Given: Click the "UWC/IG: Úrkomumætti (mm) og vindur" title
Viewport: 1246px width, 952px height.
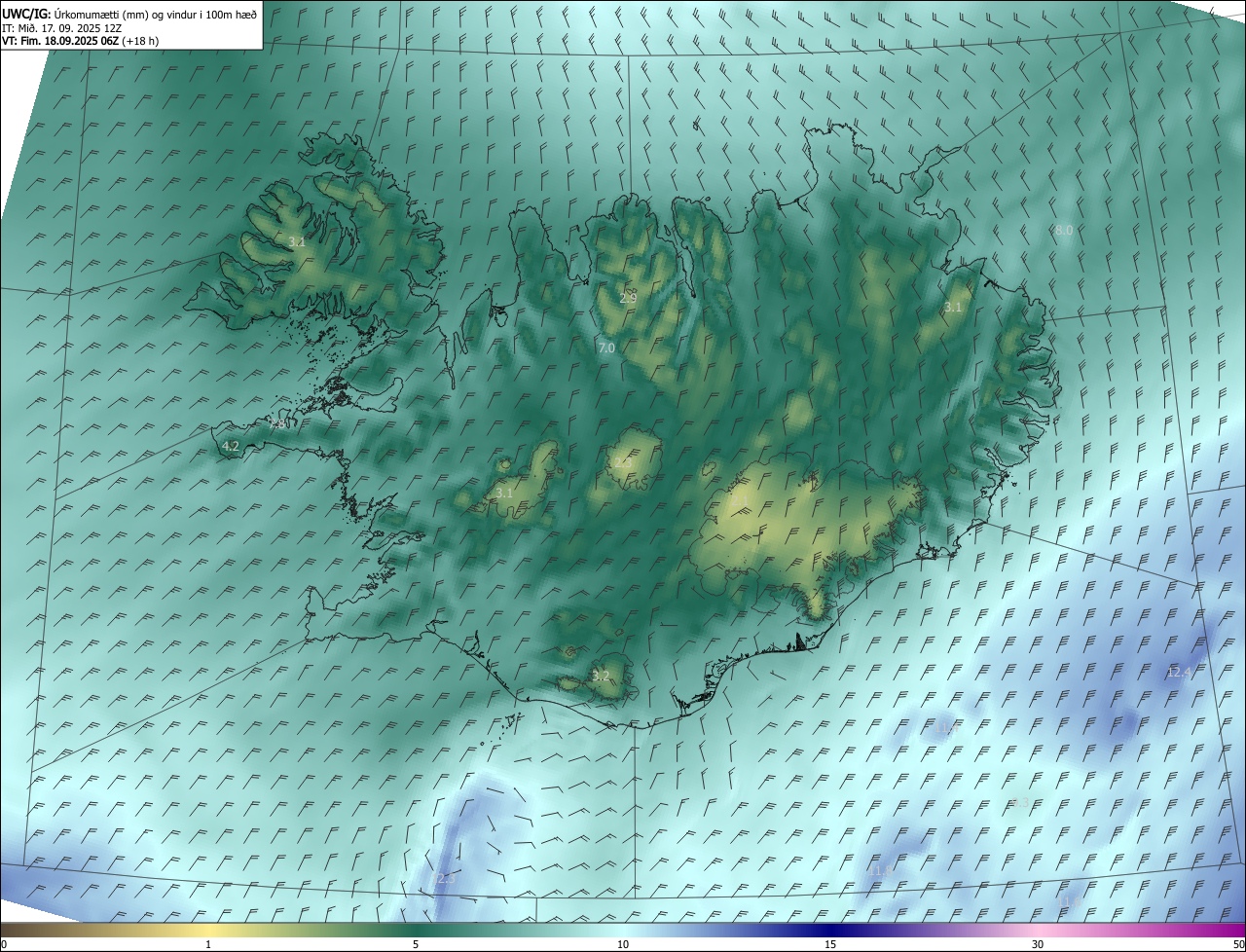Looking at the screenshot, I should pyautogui.click(x=129, y=14).
